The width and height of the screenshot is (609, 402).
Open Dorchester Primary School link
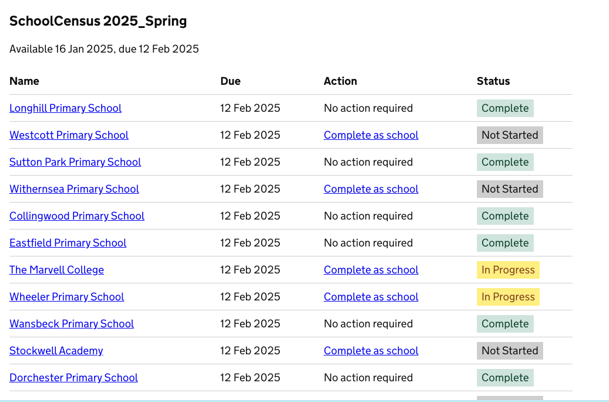coord(73,378)
